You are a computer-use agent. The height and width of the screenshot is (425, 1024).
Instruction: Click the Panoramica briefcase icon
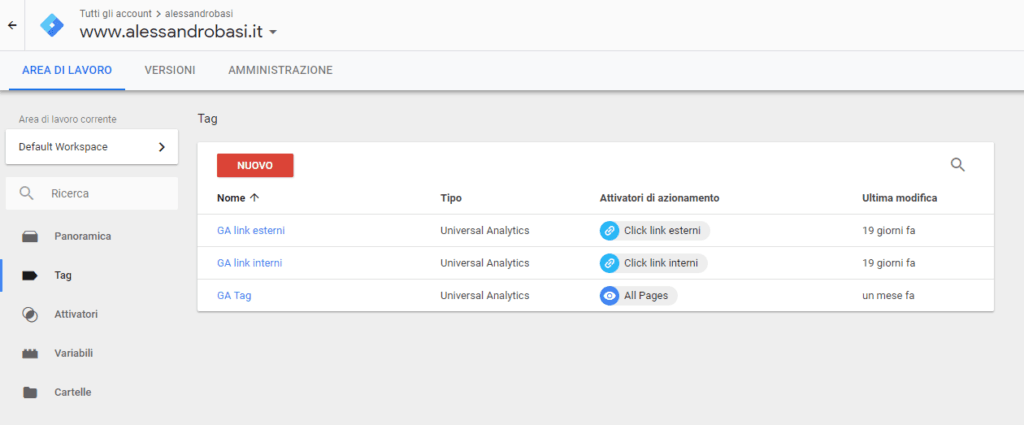[30, 236]
